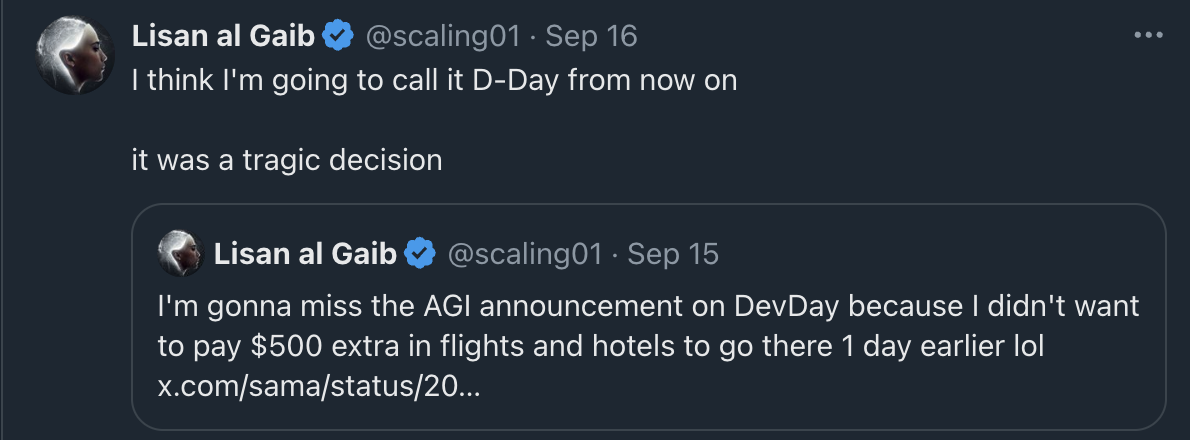Open the quoted post about missing AGI announcement

click(x=649, y=317)
